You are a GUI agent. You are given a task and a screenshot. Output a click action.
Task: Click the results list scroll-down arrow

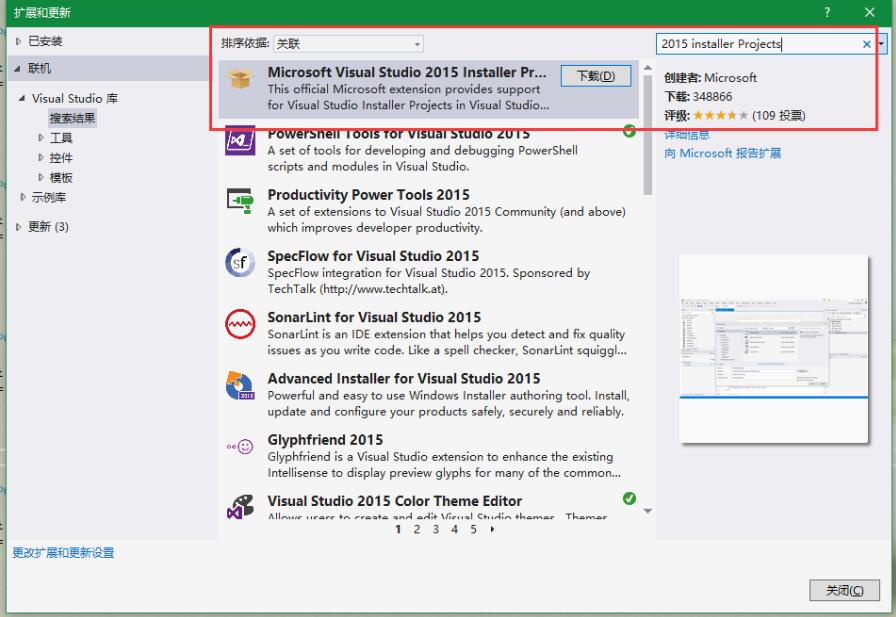pos(647,511)
